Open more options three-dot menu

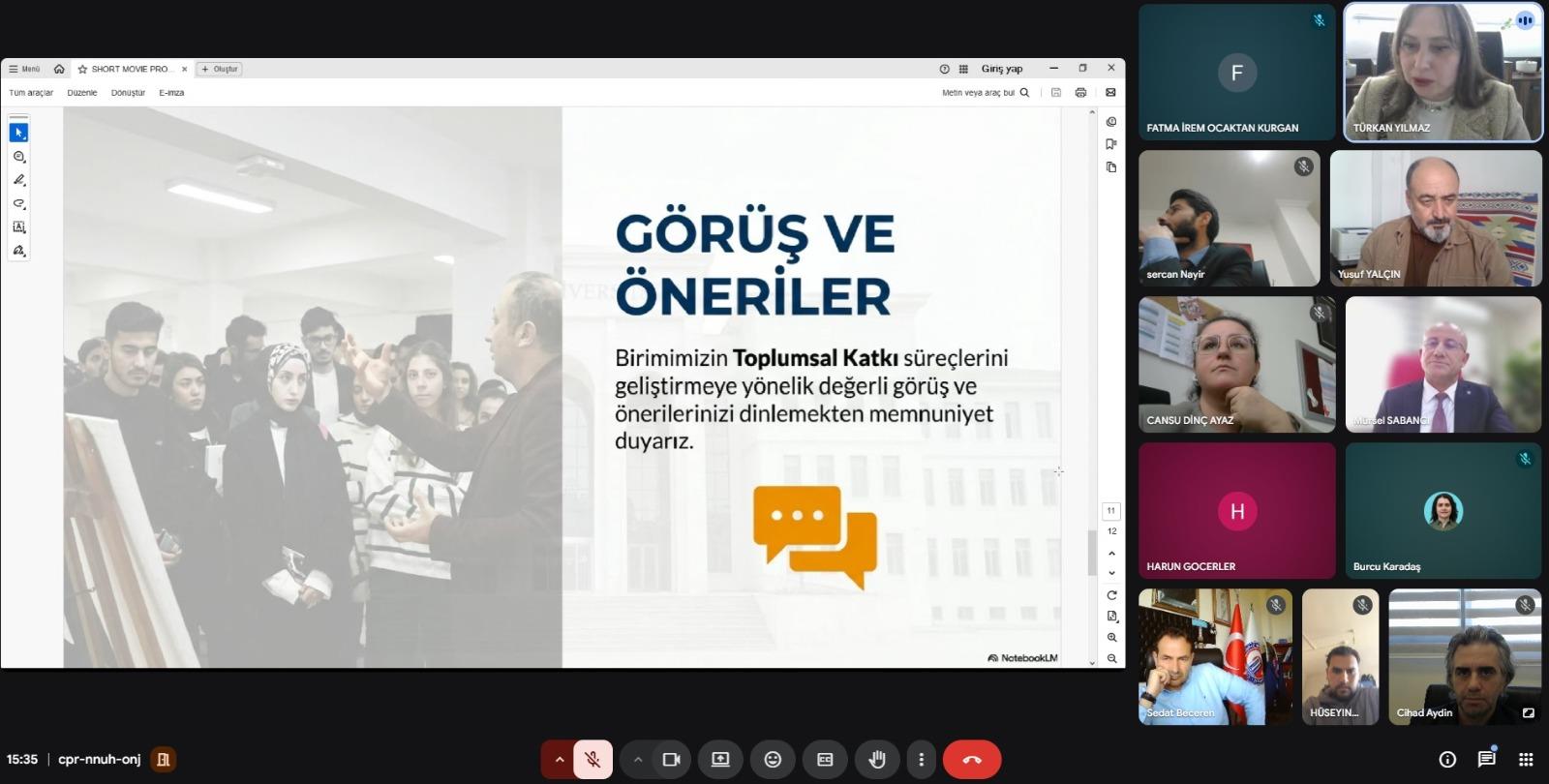[x=921, y=760]
